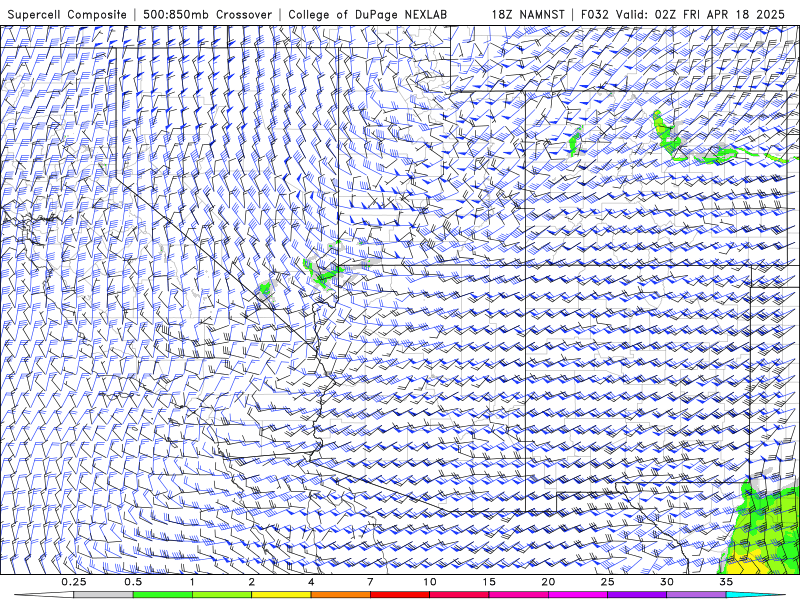This screenshot has width=800, height=600.
Task: Click the 'Supercell Composite' title text
Action: (x=67, y=14)
